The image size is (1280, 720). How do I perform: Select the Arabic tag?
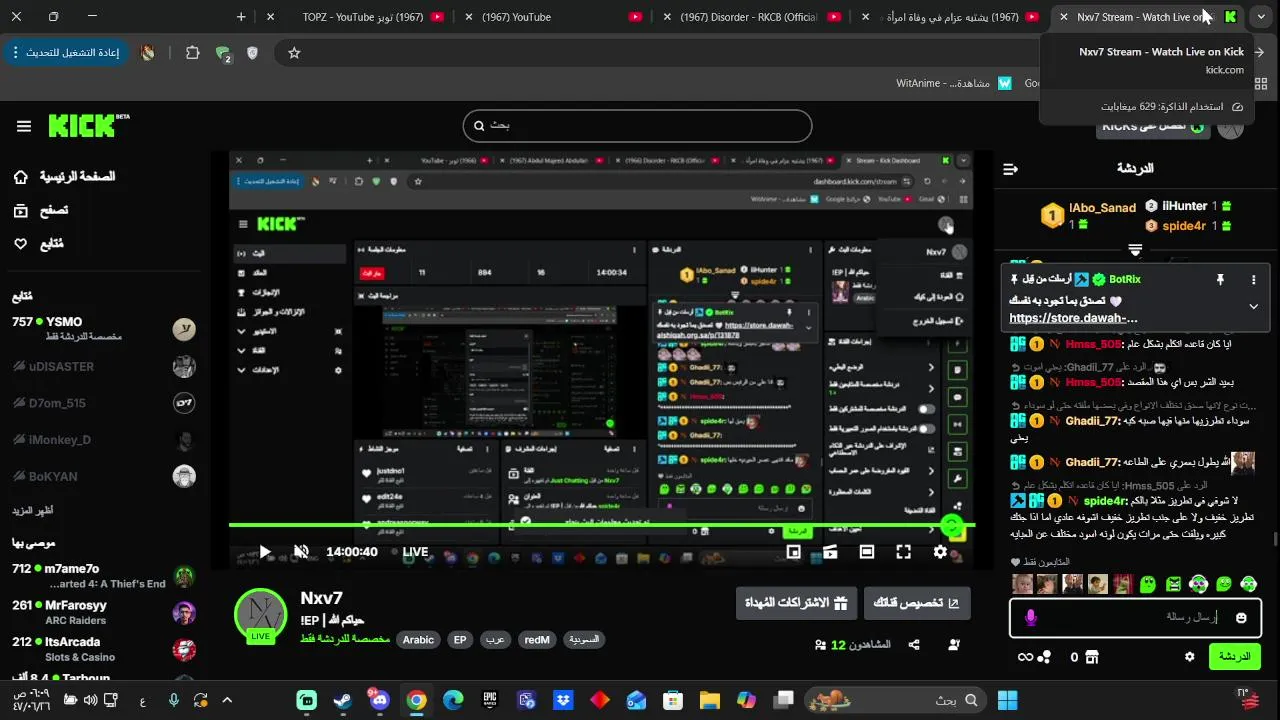pyautogui.click(x=418, y=640)
